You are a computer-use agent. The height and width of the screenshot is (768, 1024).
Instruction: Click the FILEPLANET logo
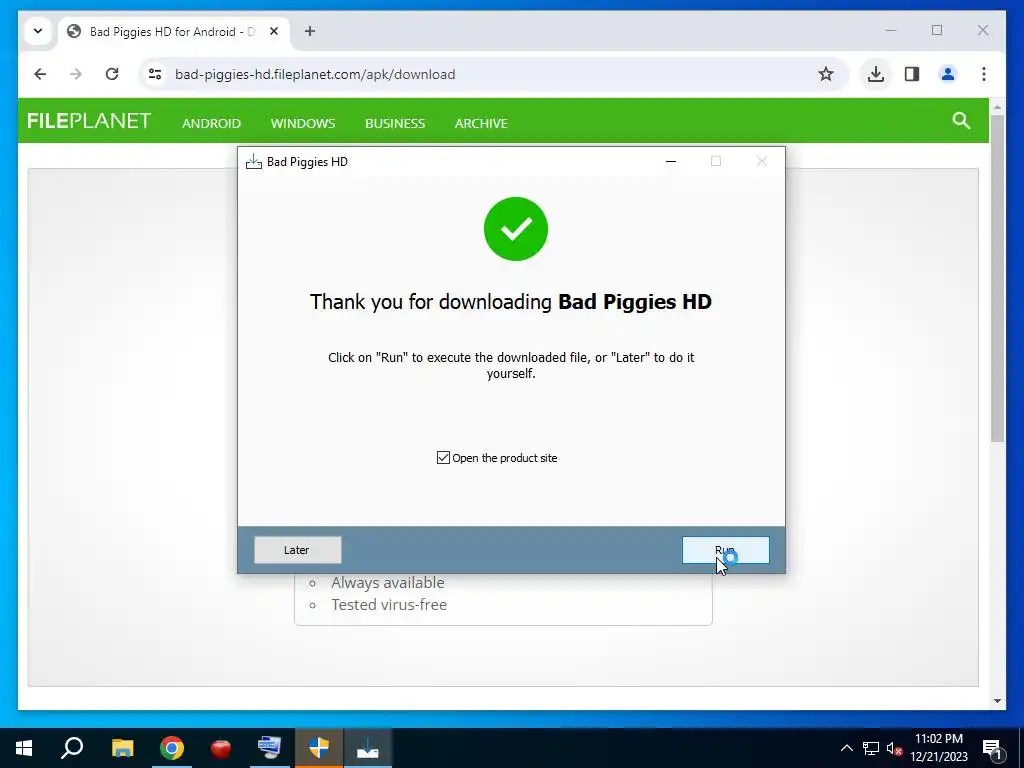click(x=89, y=121)
